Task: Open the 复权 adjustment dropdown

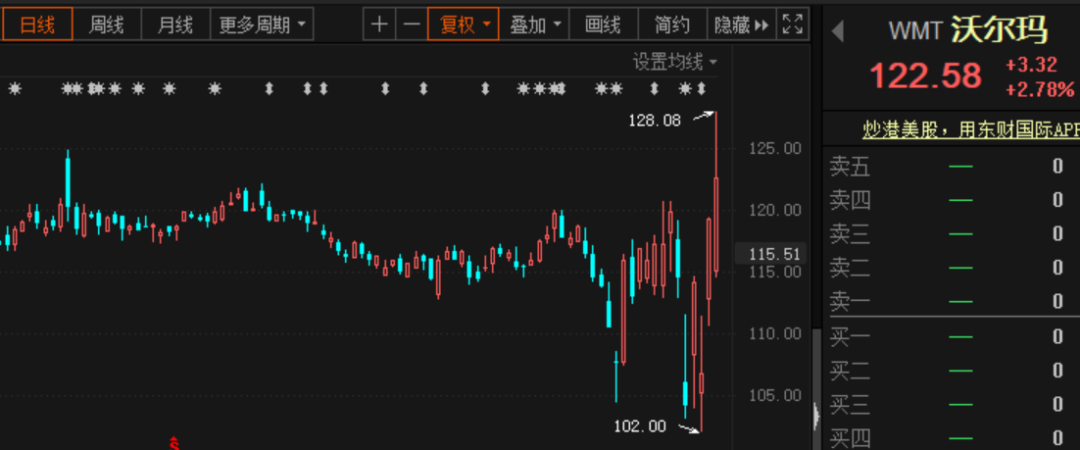Action: (x=464, y=25)
